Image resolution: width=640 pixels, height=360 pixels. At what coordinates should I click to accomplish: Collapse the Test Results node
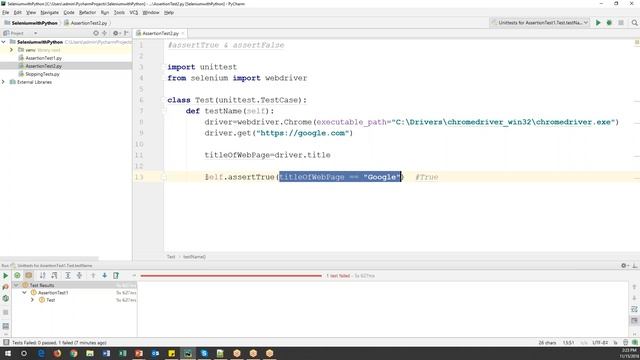tap(16, 285)
